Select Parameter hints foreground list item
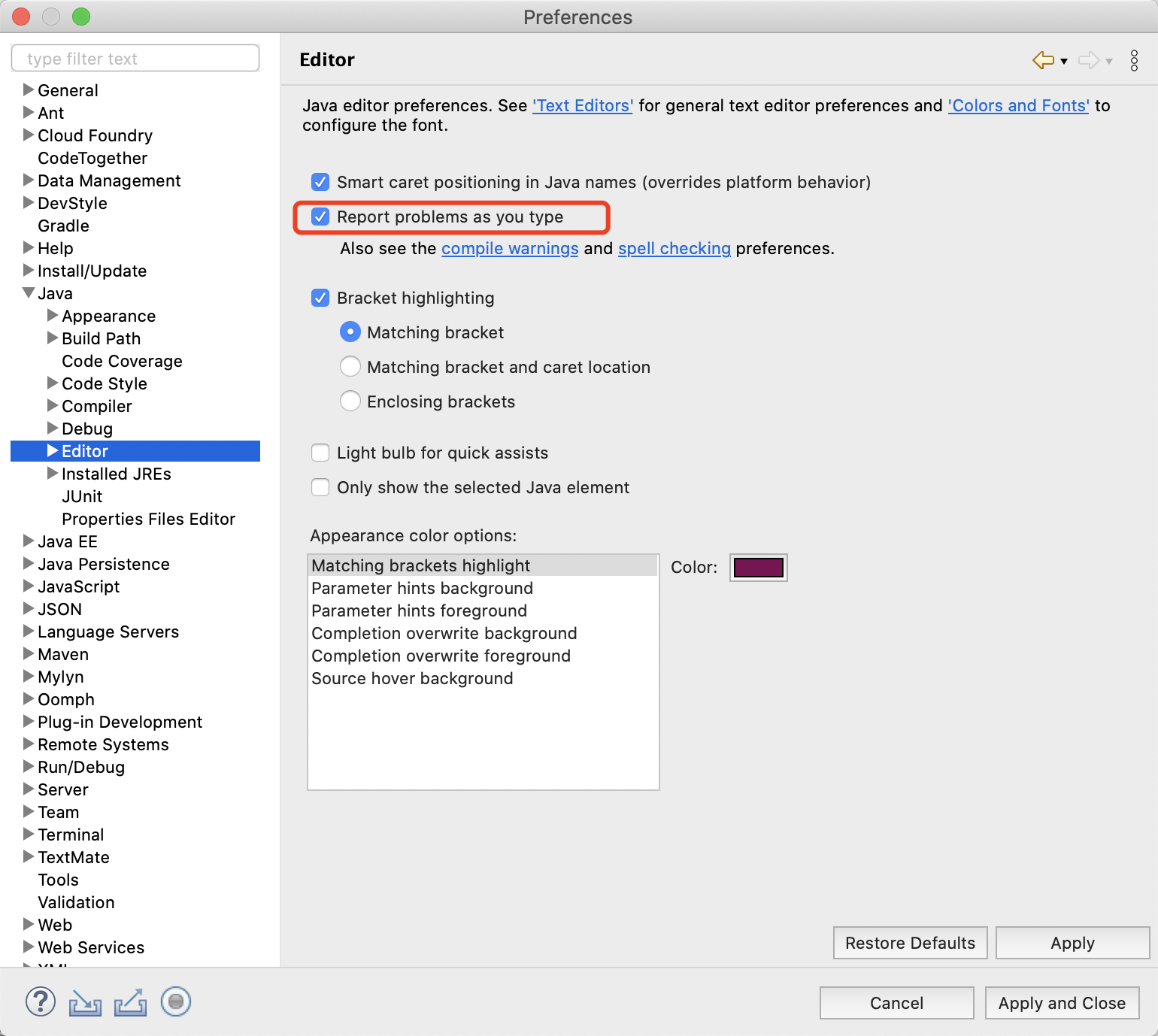The height and width of the screenshot is (1036, 1158). pos(483,610)
